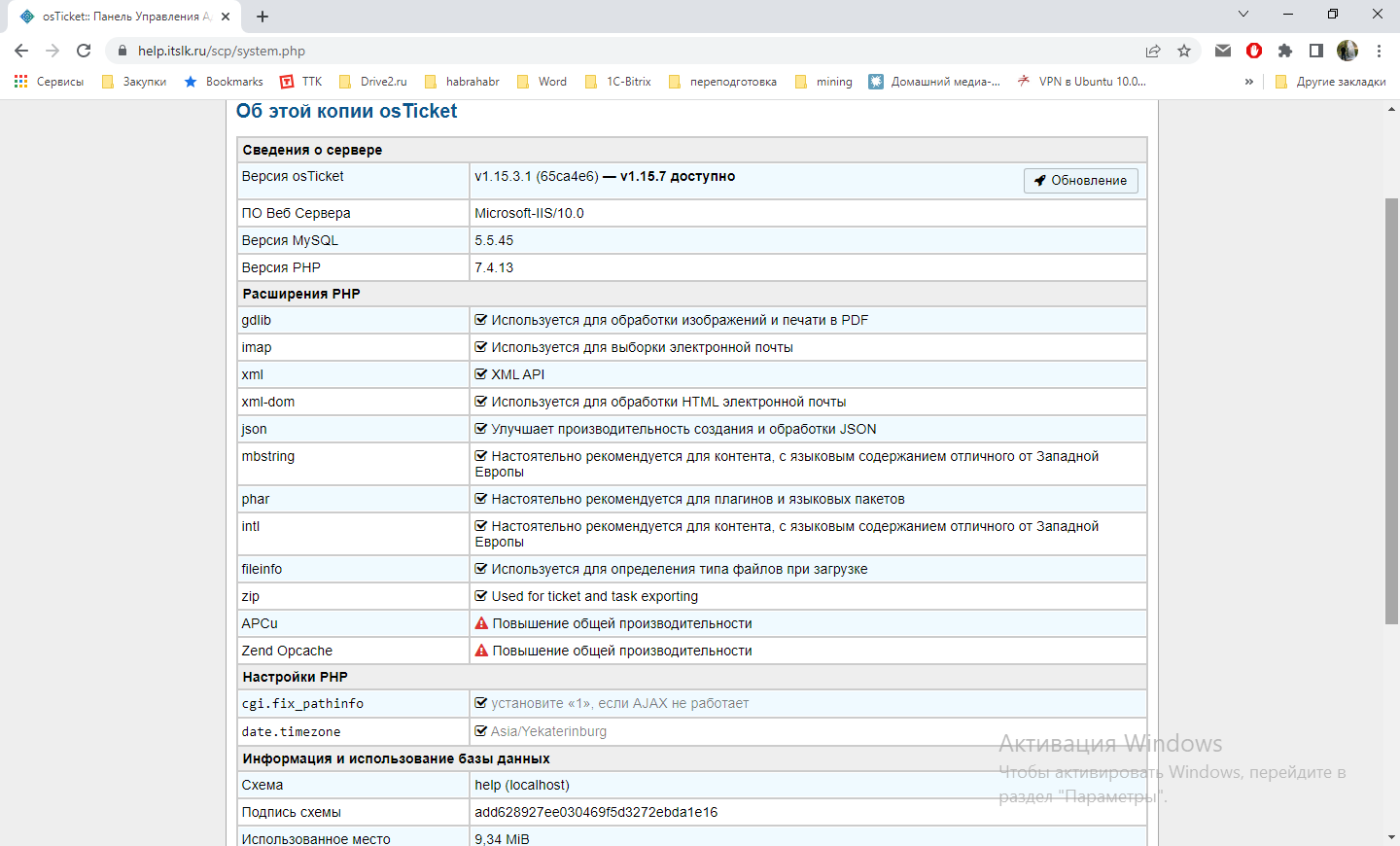The image size is (1400, 846).
Task: Open the habrahabr bookmark folder
Action: pos(462,82)
